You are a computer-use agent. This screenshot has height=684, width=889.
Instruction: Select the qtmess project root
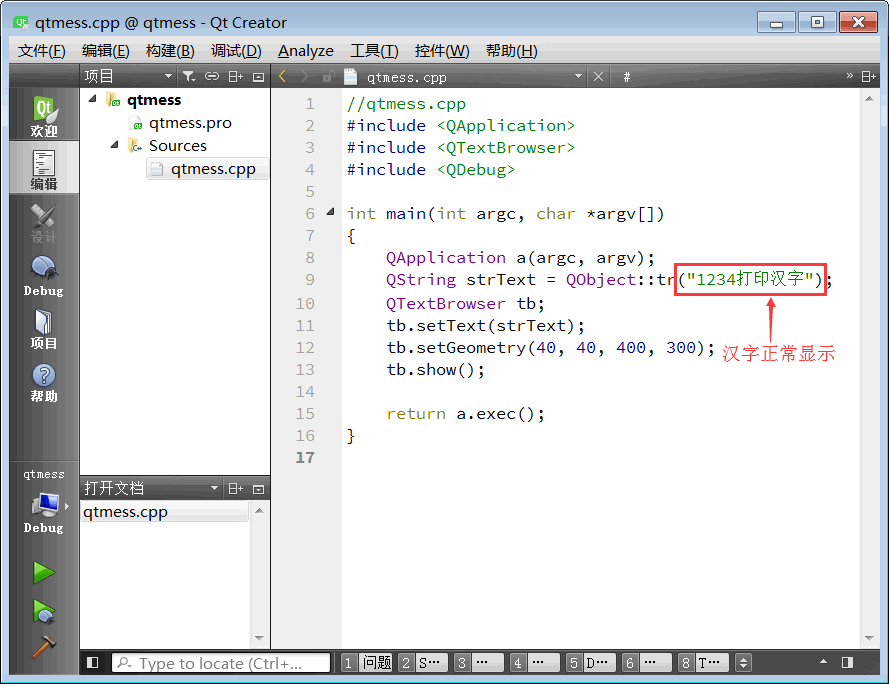click(x=154, y=100)
